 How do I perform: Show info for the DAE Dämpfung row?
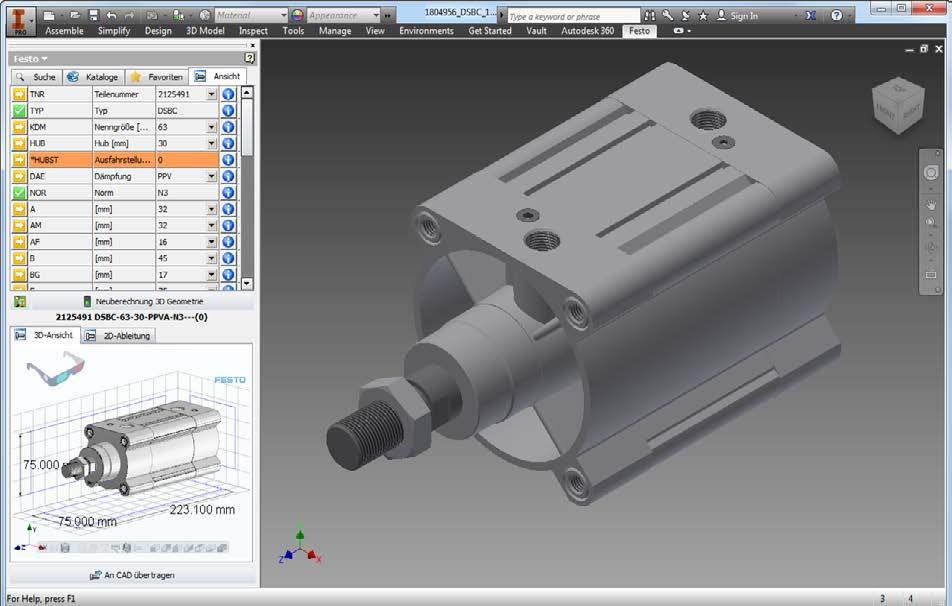(228, 176)
